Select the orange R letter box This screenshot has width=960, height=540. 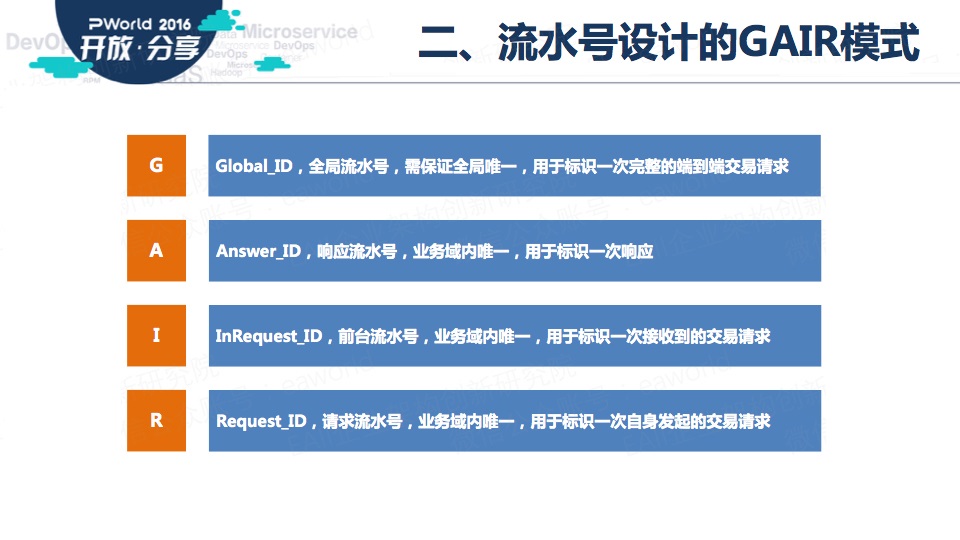click(x=156, y=421)
